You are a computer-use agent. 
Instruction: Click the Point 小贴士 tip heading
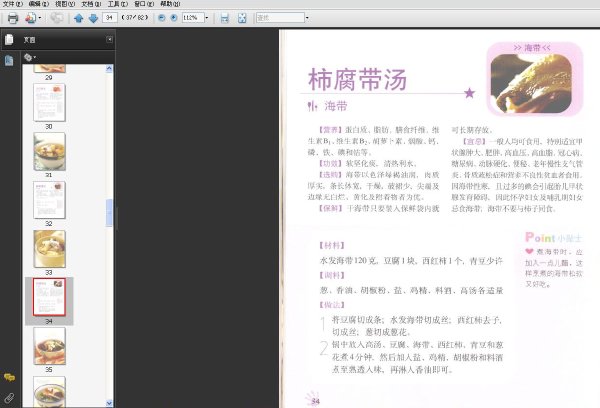tap(553, 237)
